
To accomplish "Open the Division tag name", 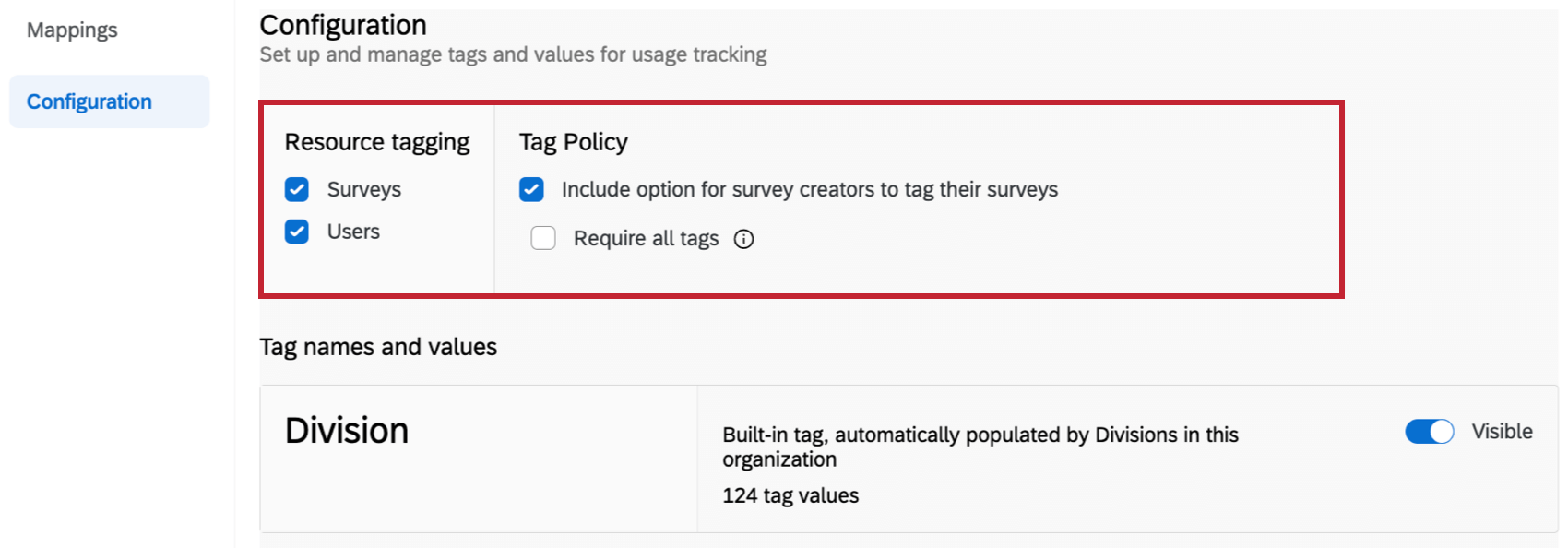I will coord(347,431).
